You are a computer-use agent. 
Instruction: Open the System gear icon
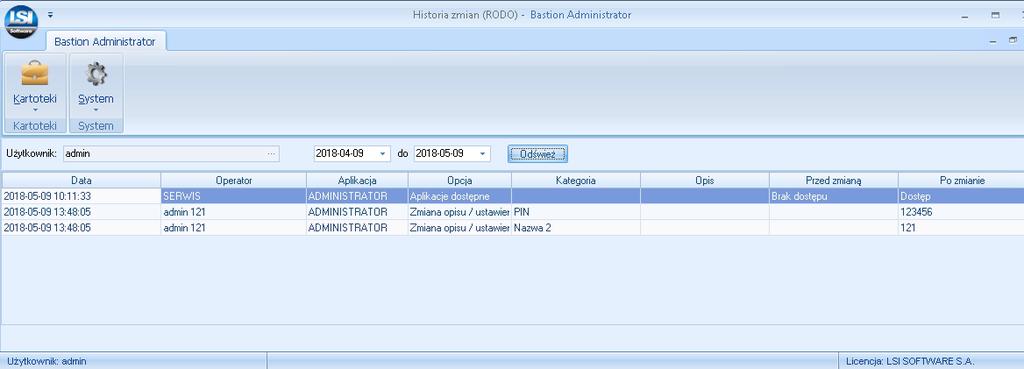click(x=96, y=74)
